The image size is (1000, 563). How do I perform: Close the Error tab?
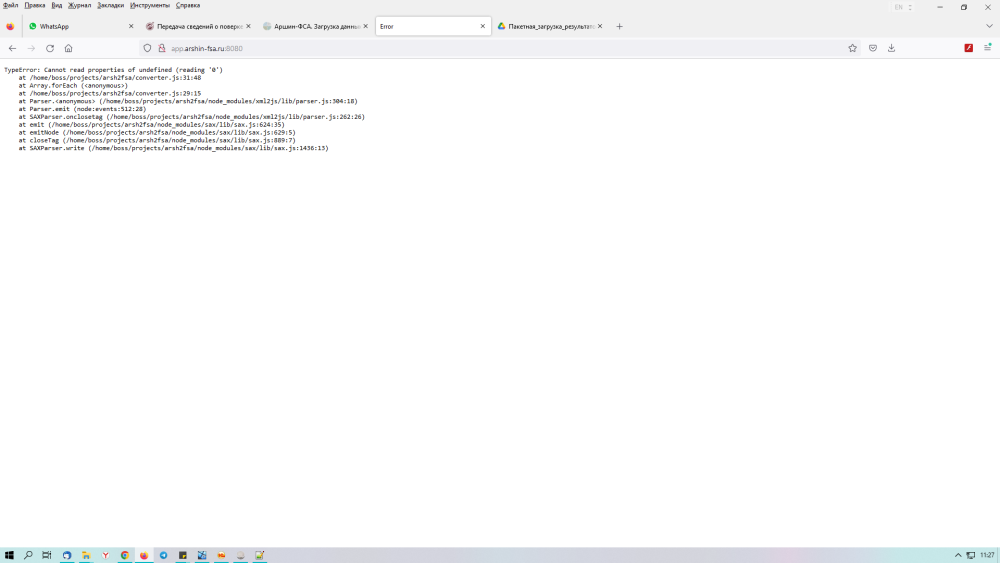pyautogui.click(x=483, y=26)
